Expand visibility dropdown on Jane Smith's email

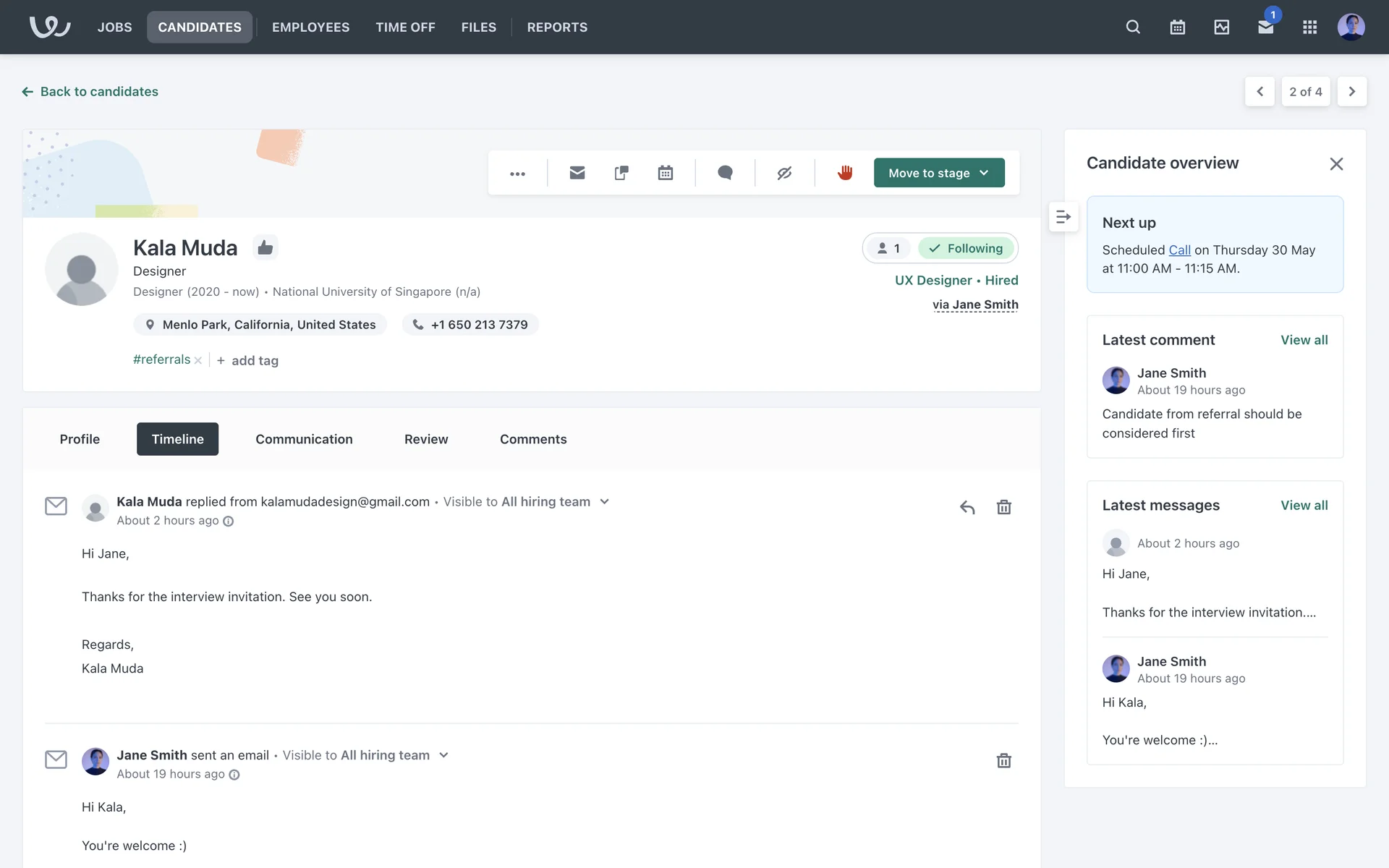(444, 755)
